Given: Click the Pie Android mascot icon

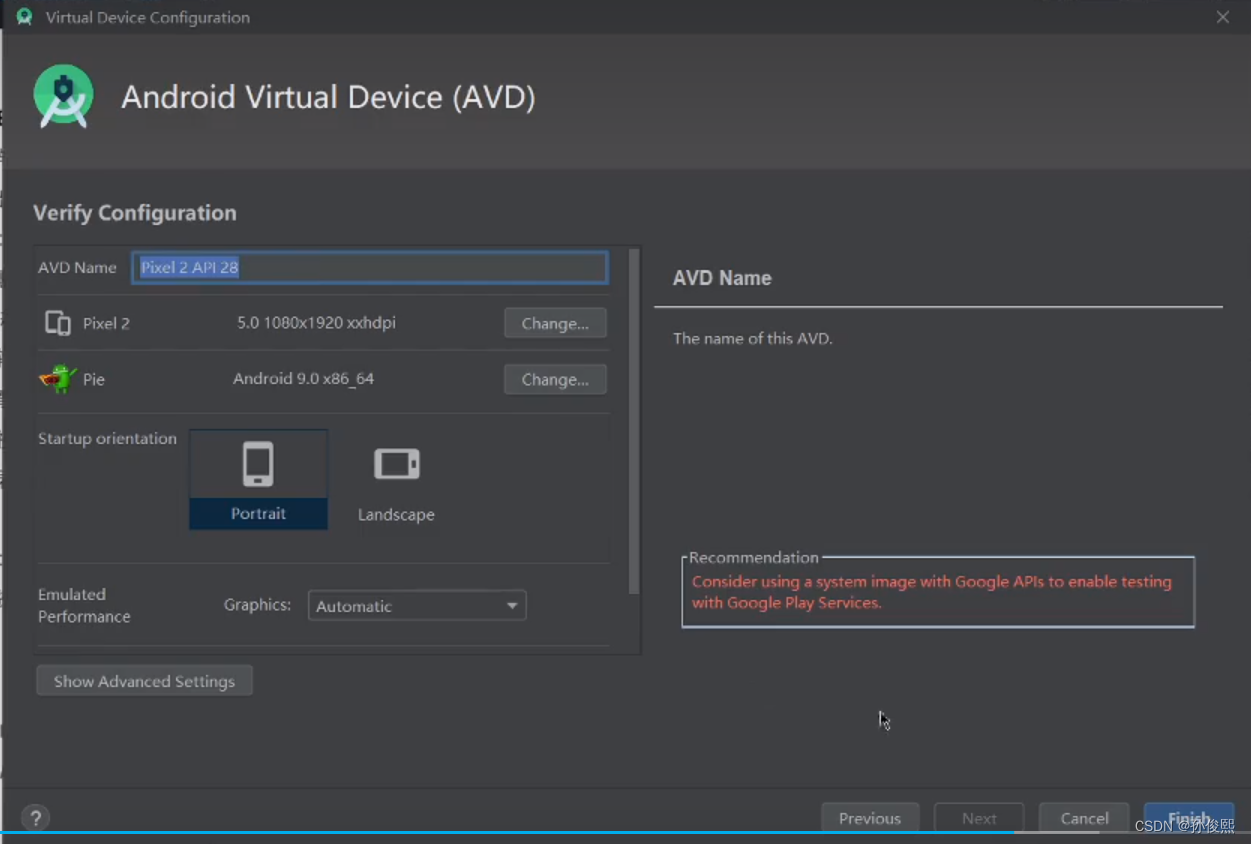Looking at the screenshot, I should point(58,379).
